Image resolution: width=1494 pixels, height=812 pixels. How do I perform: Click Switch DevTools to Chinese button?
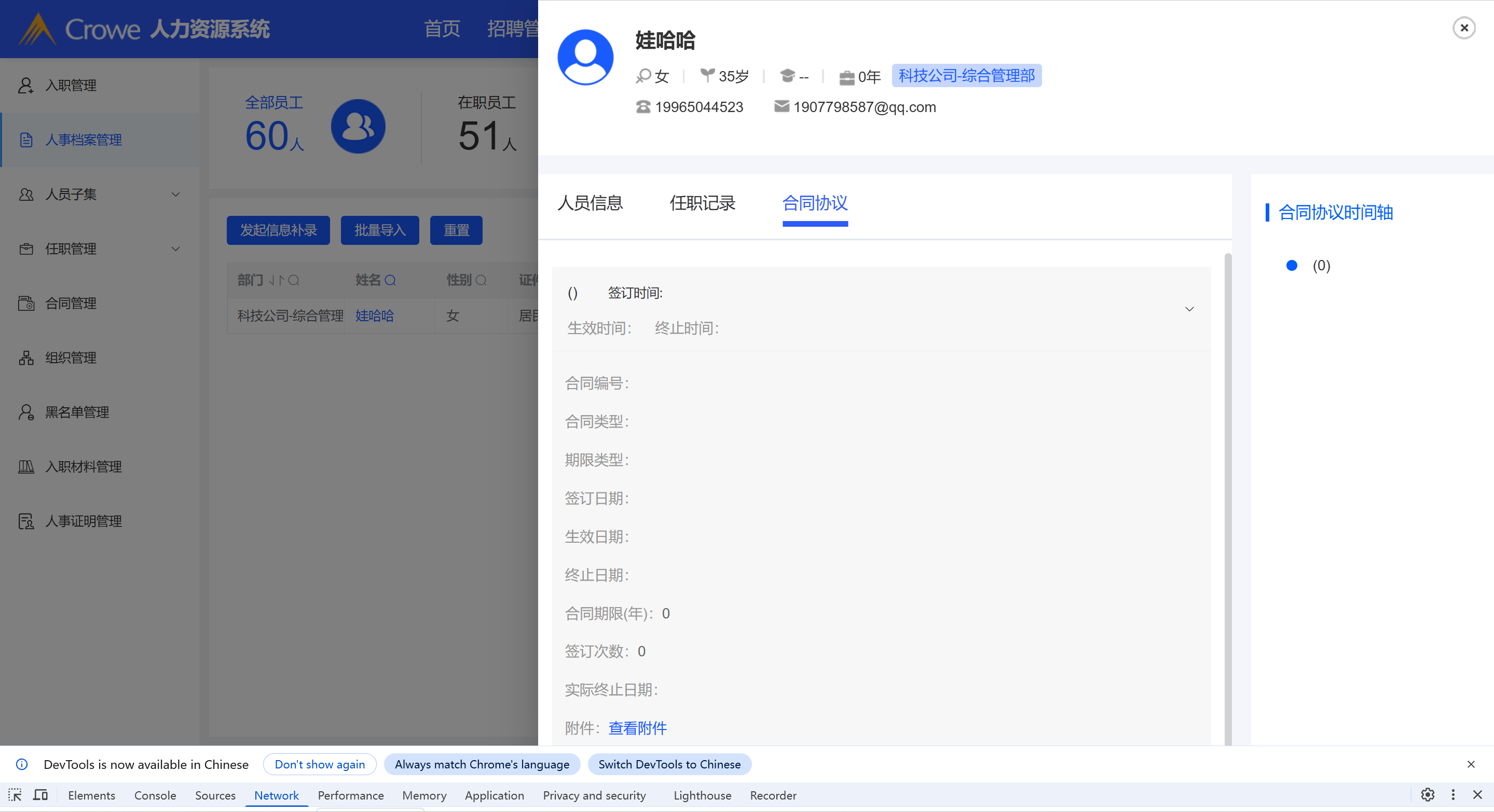(x=669, y=764)
